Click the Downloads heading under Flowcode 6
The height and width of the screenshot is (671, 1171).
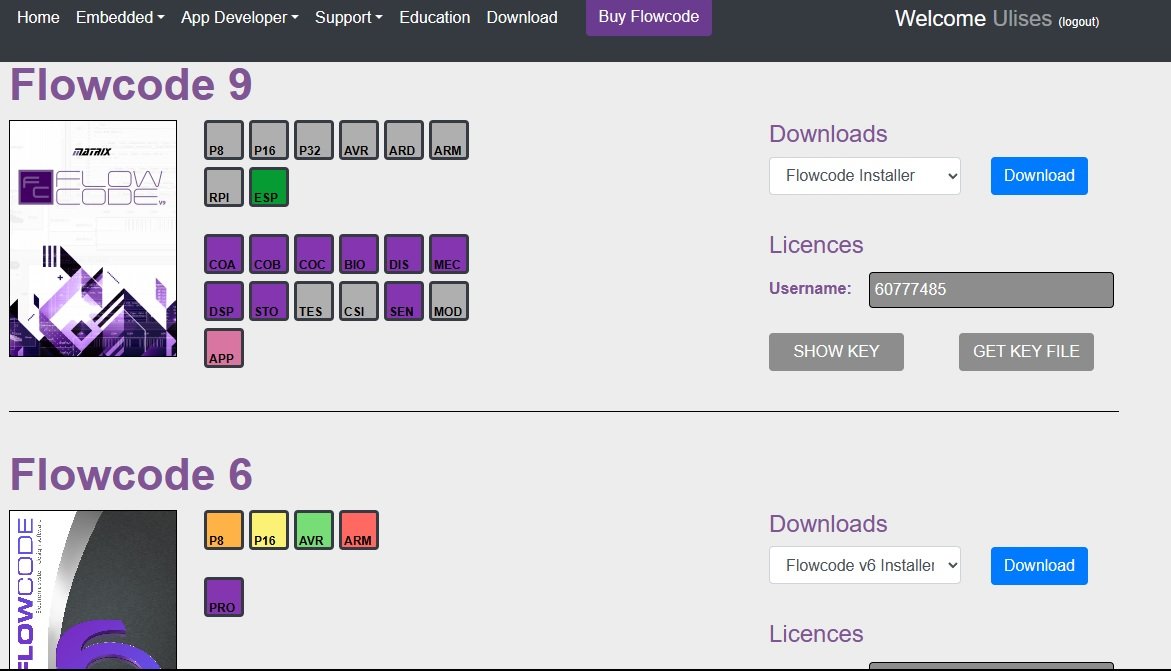pos(828,524)
